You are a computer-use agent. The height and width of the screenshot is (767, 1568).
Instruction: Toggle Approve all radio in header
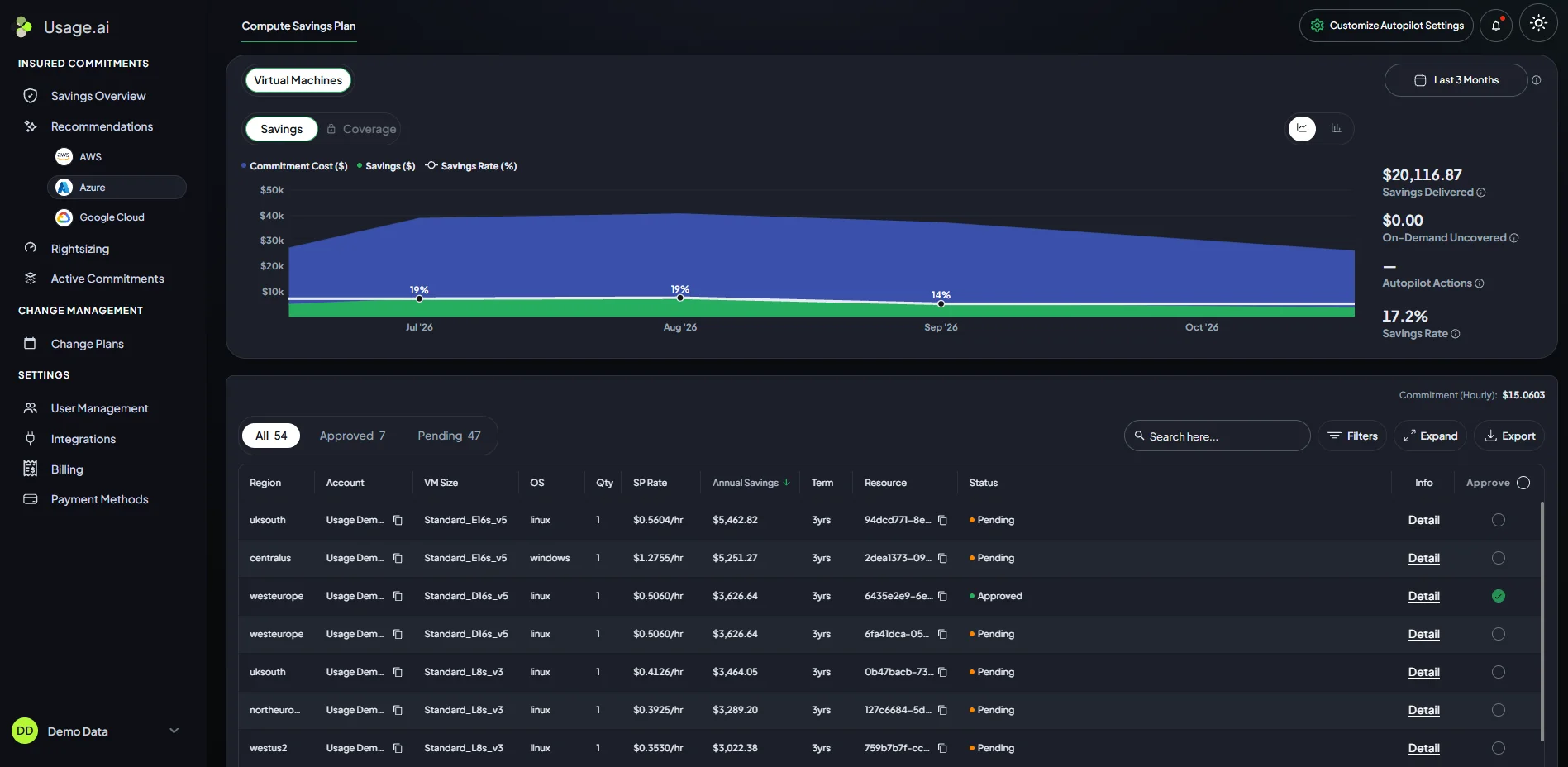click(x=1523, y=483)
